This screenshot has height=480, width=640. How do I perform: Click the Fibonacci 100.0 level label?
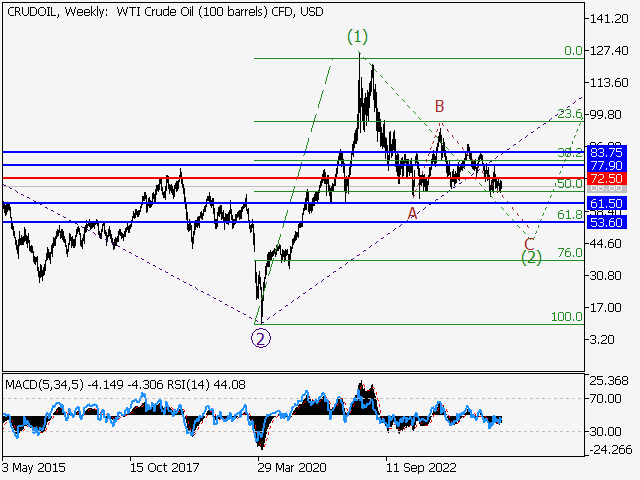[567, 316]
